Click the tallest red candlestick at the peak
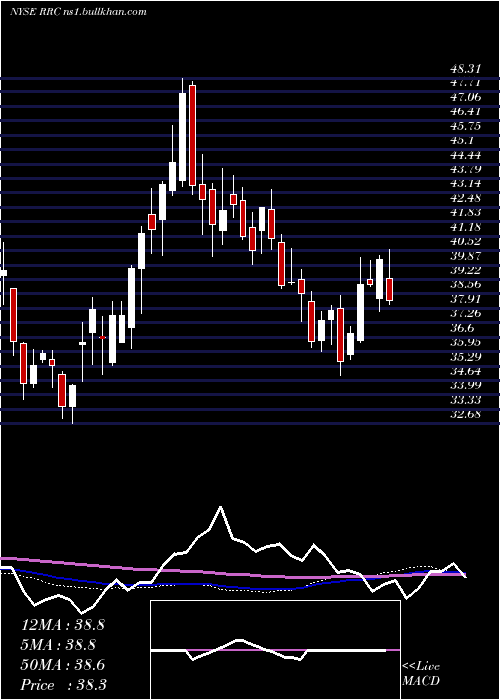This screenshot has width=500, height=700. [192, 135]
